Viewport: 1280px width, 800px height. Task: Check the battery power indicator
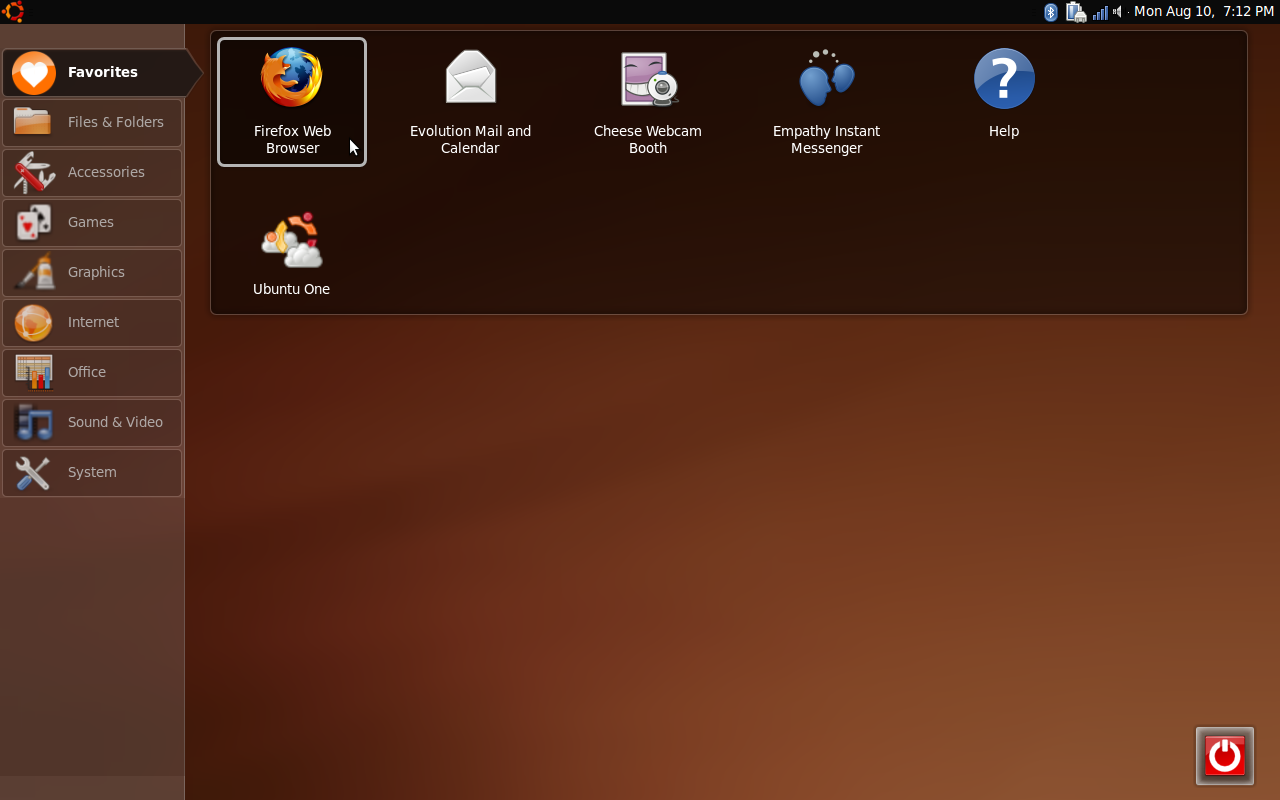point(1075,12)
